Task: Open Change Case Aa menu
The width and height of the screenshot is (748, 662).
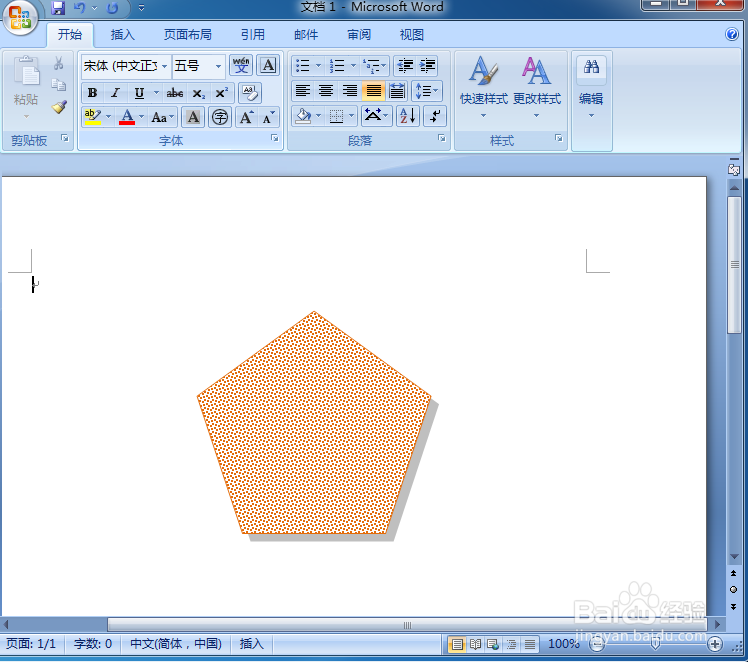Action: pyautogui.click(x=162, y=117)
